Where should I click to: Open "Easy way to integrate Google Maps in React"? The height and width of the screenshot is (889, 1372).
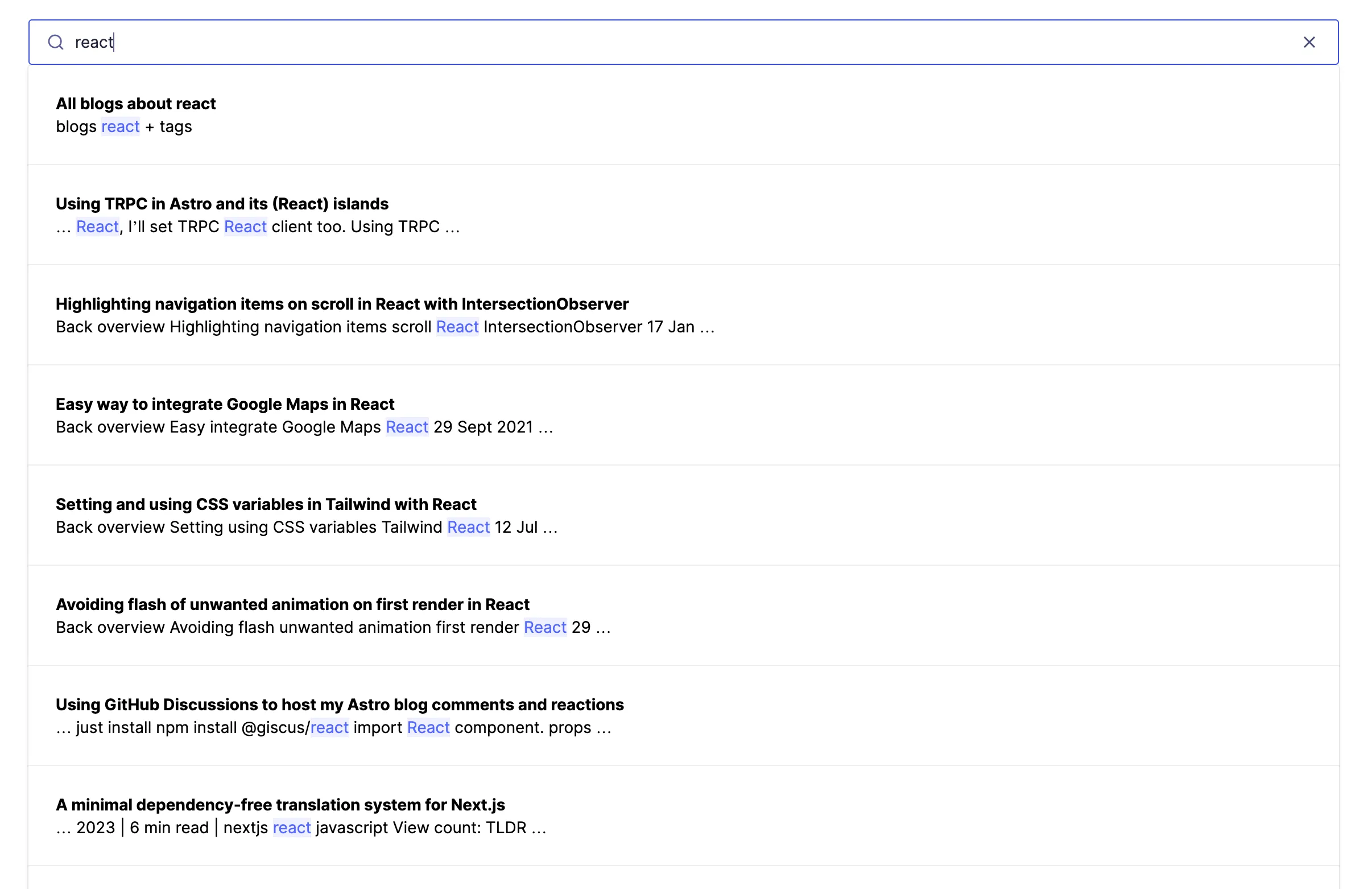tap(224, 404)
